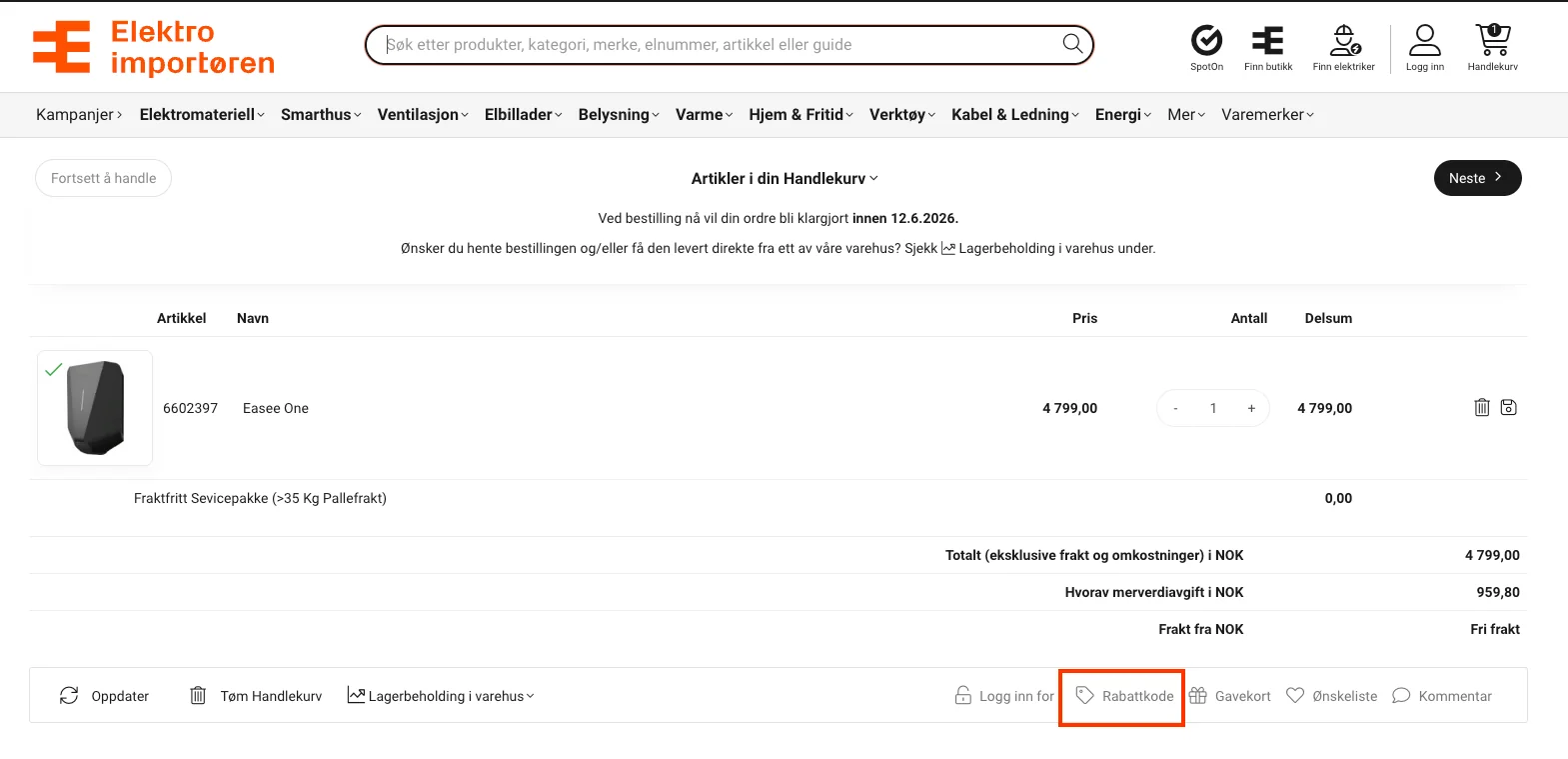Screen dimensions: 1568x759
Task: Open the Gavekort option
Action: tap(1230, 696)
